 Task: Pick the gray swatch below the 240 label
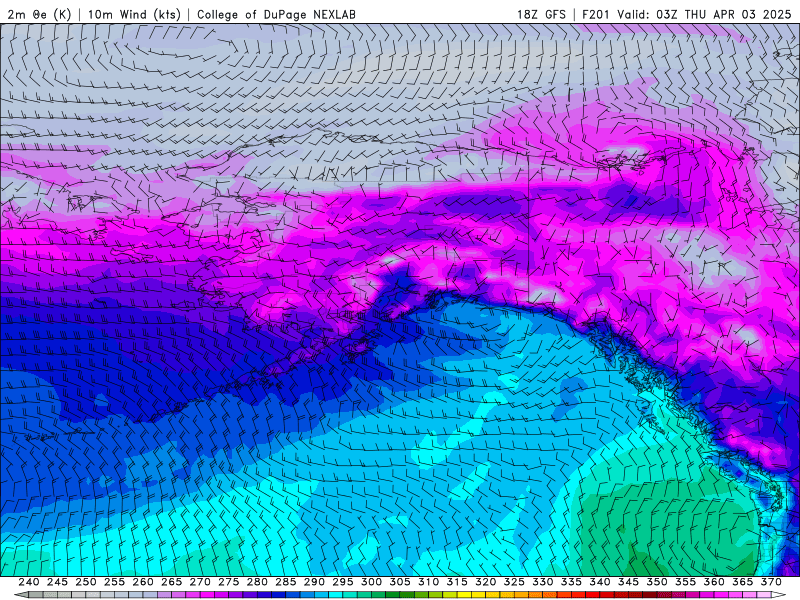click(x=36, y=595)
